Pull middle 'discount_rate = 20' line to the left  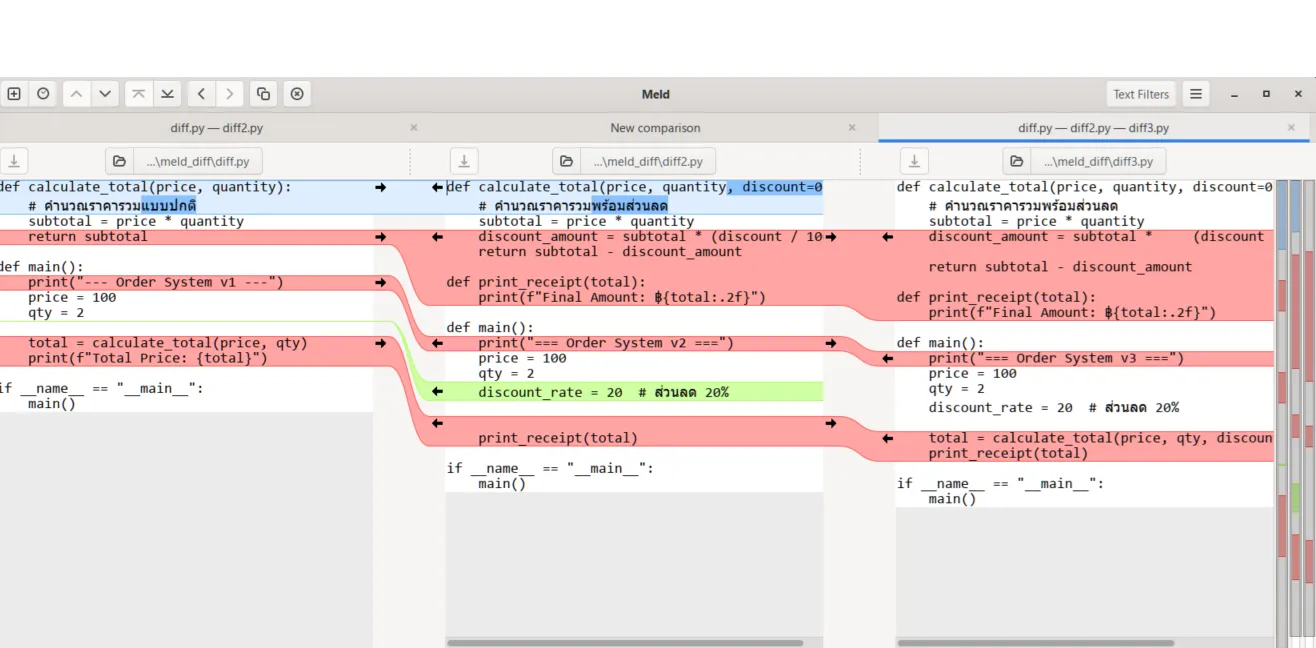point(437,392)
